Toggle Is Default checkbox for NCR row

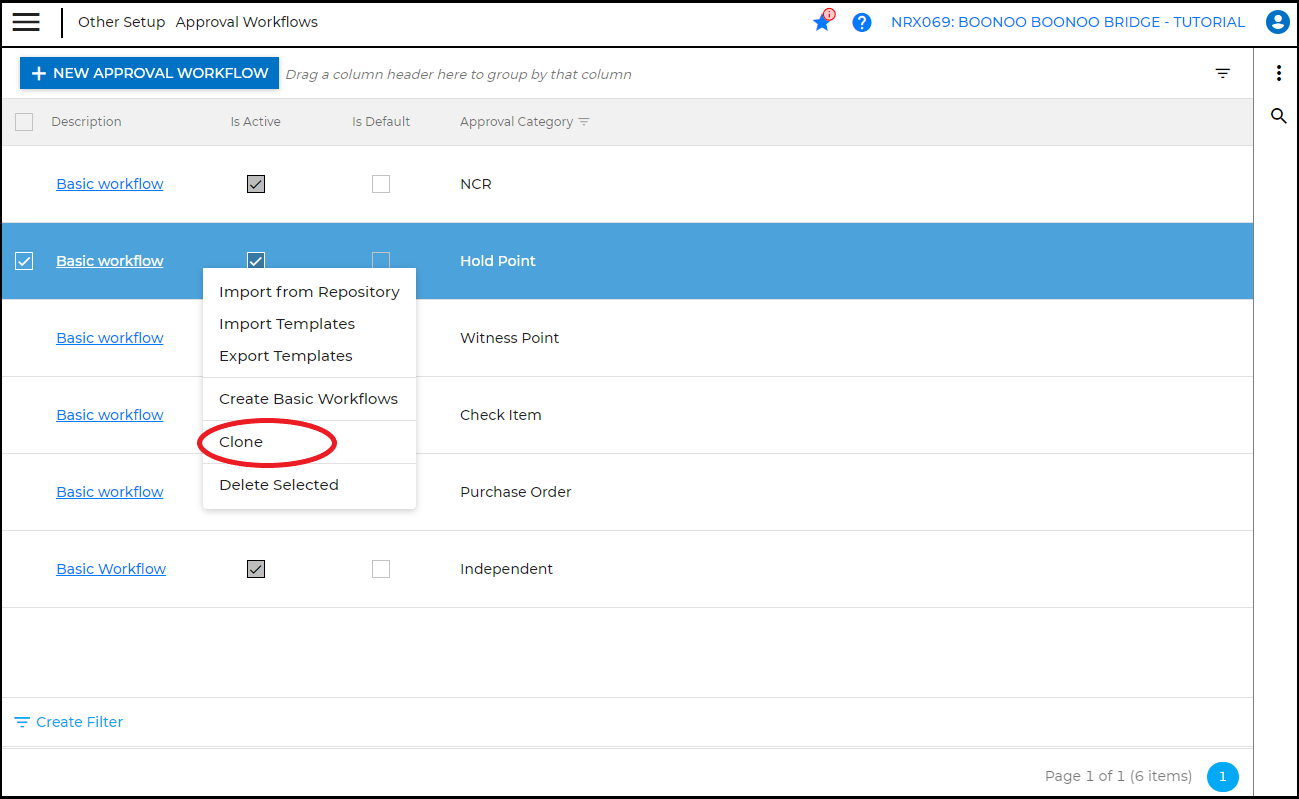point(381,184)
